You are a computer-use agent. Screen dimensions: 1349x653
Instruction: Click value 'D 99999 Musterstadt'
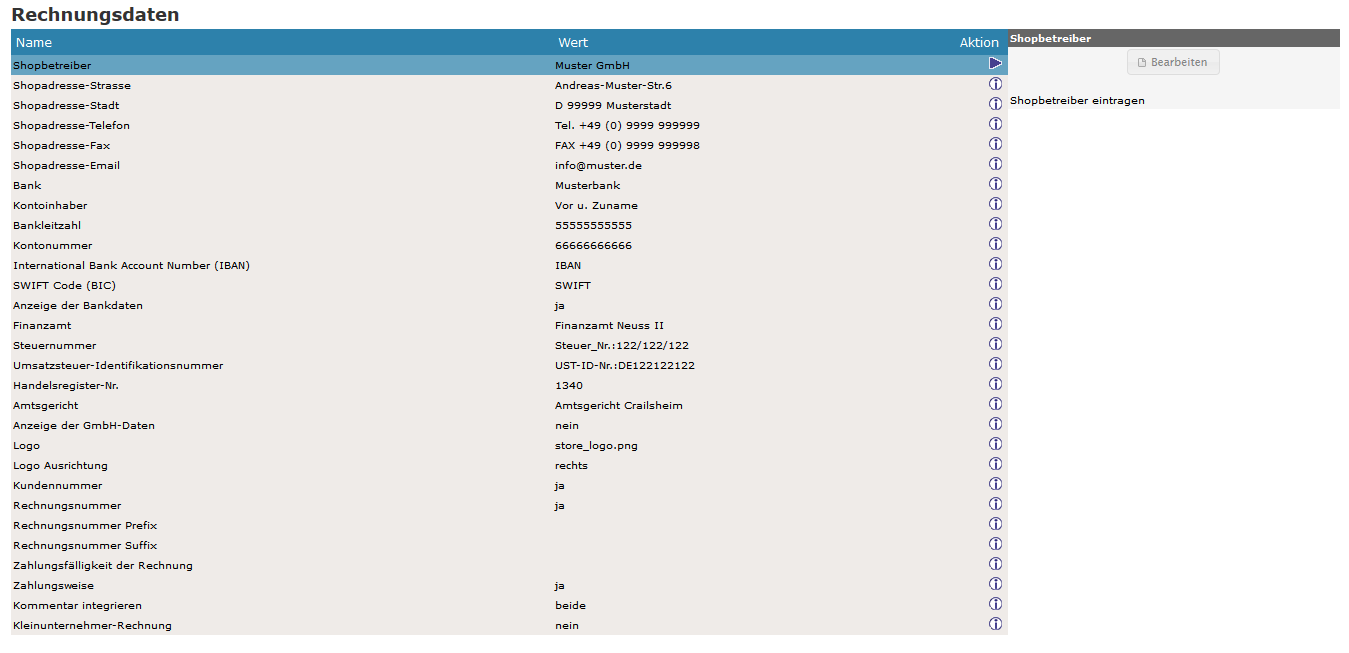tap(613, 105)
